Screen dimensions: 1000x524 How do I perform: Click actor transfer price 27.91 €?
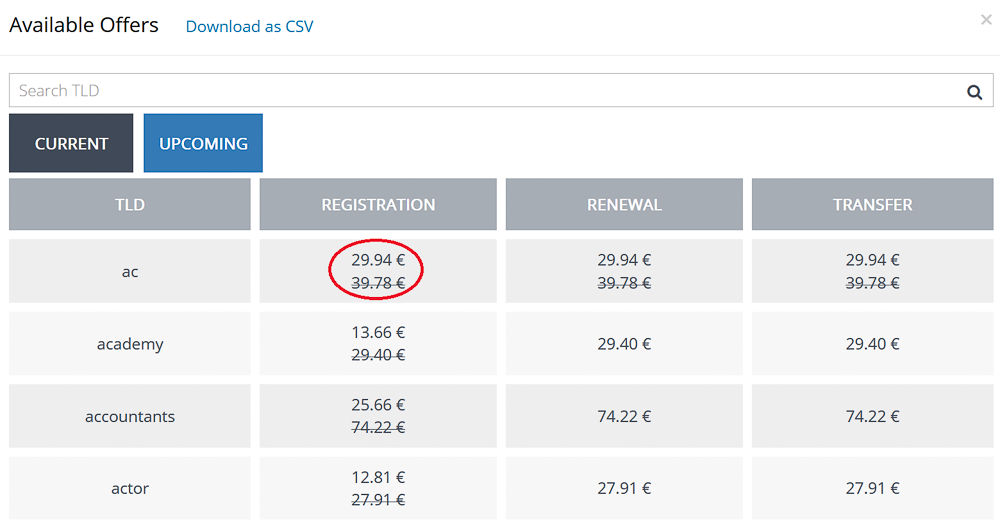pos(872,488)
